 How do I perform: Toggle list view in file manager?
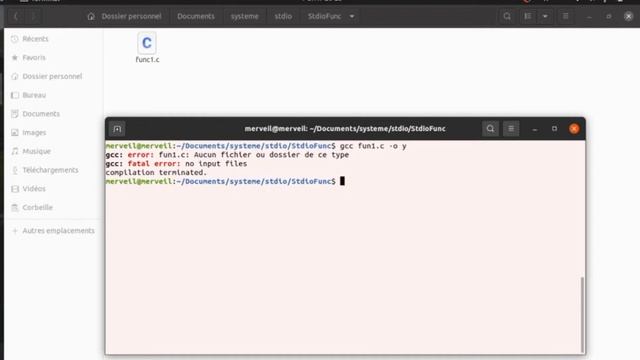point(528,16)
